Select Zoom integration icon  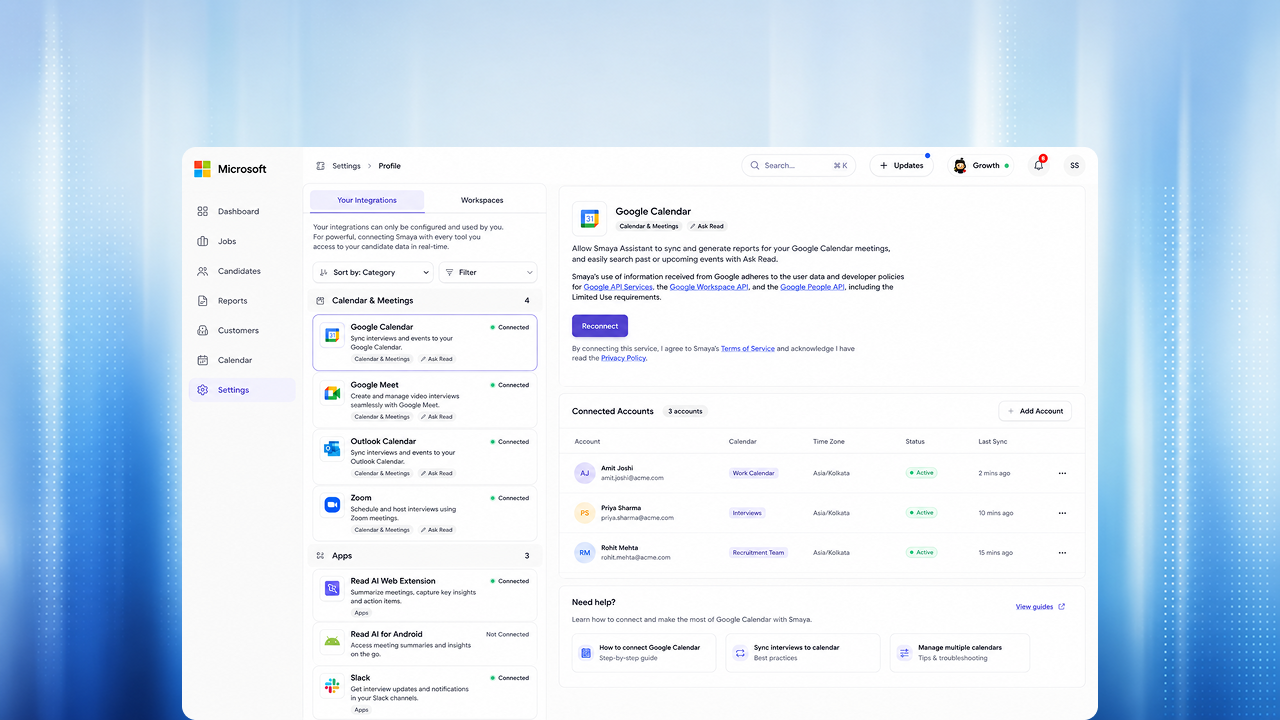[x=332, y=505]
